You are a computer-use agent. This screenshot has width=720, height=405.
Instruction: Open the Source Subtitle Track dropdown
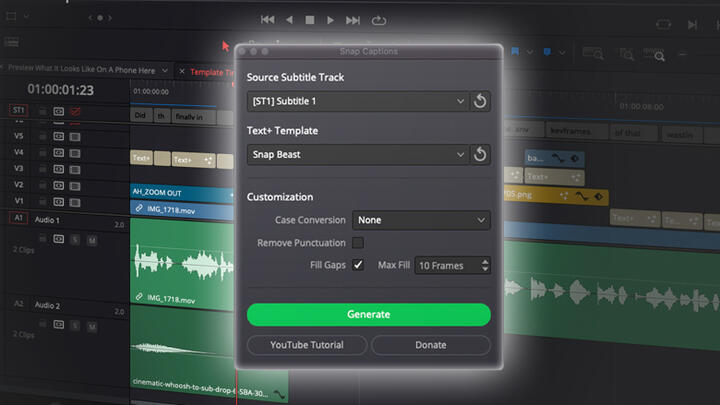click(358, 101)
